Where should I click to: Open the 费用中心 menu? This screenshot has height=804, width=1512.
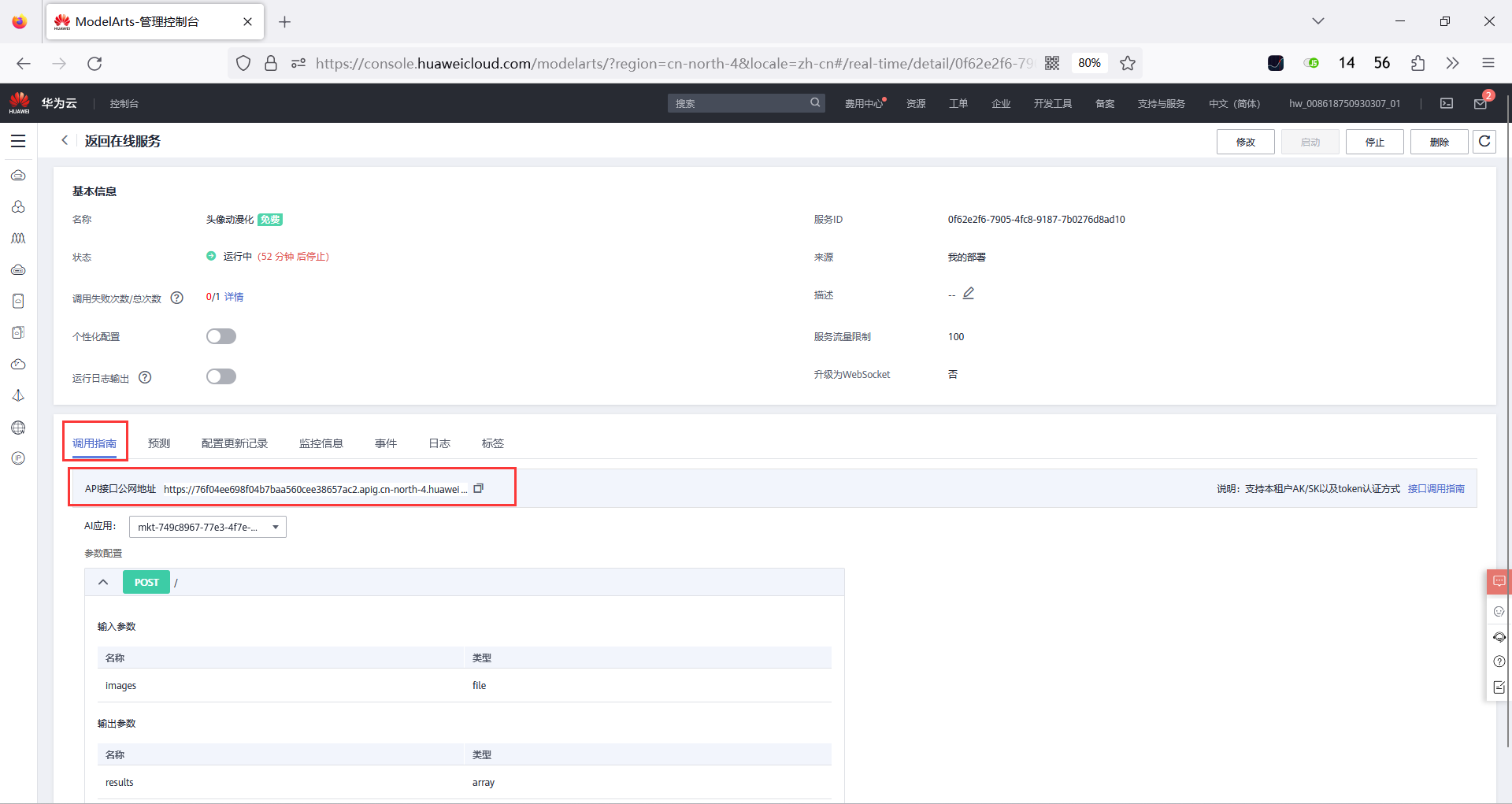coord(865,103)
